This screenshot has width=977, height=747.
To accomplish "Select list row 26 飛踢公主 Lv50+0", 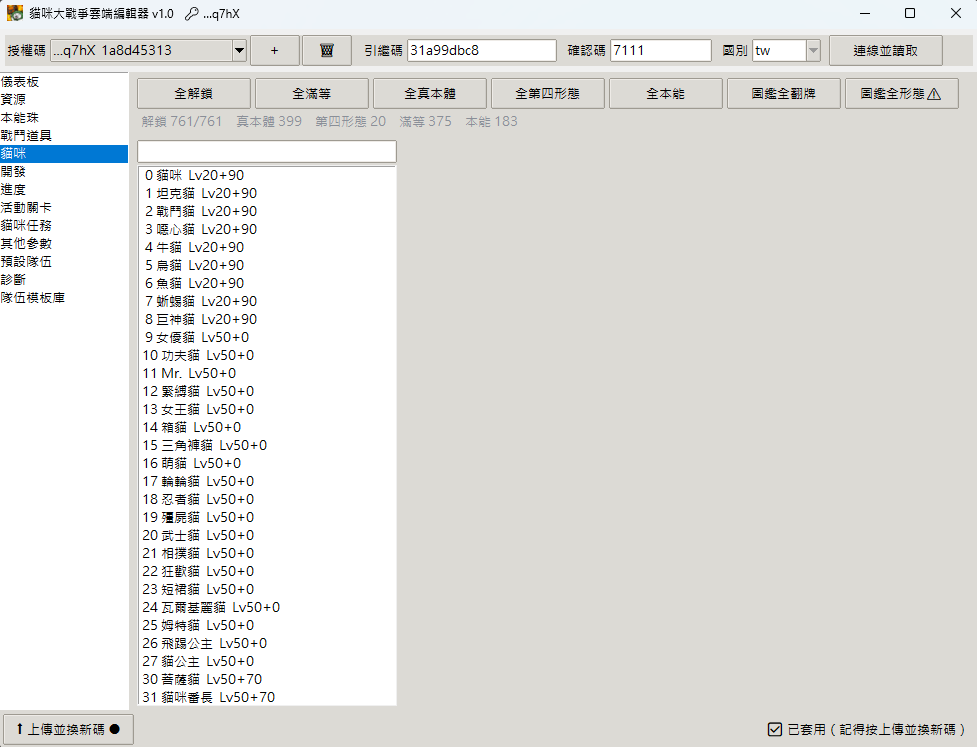I will (267, 644).
